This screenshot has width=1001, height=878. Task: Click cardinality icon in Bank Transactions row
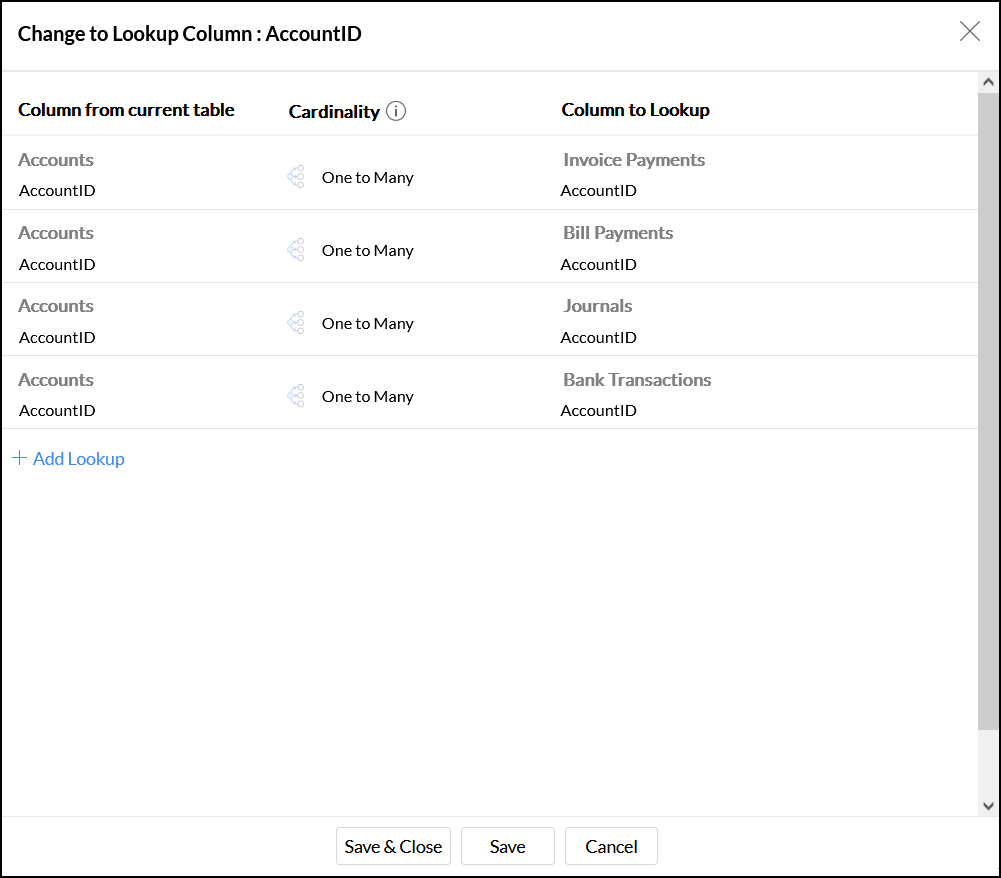click(x=296, y=396)
